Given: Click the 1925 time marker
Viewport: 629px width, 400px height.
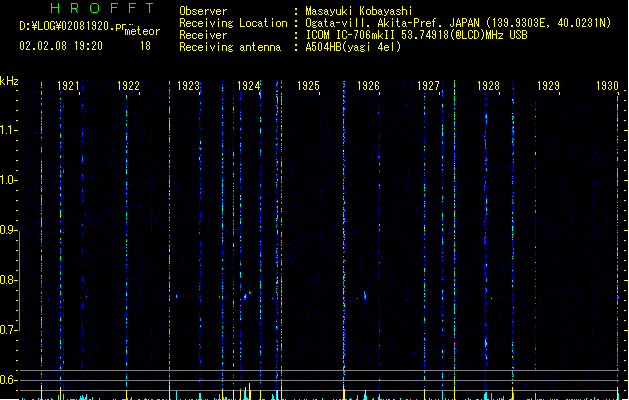Looking at the screenshot, I should (308, 86).
